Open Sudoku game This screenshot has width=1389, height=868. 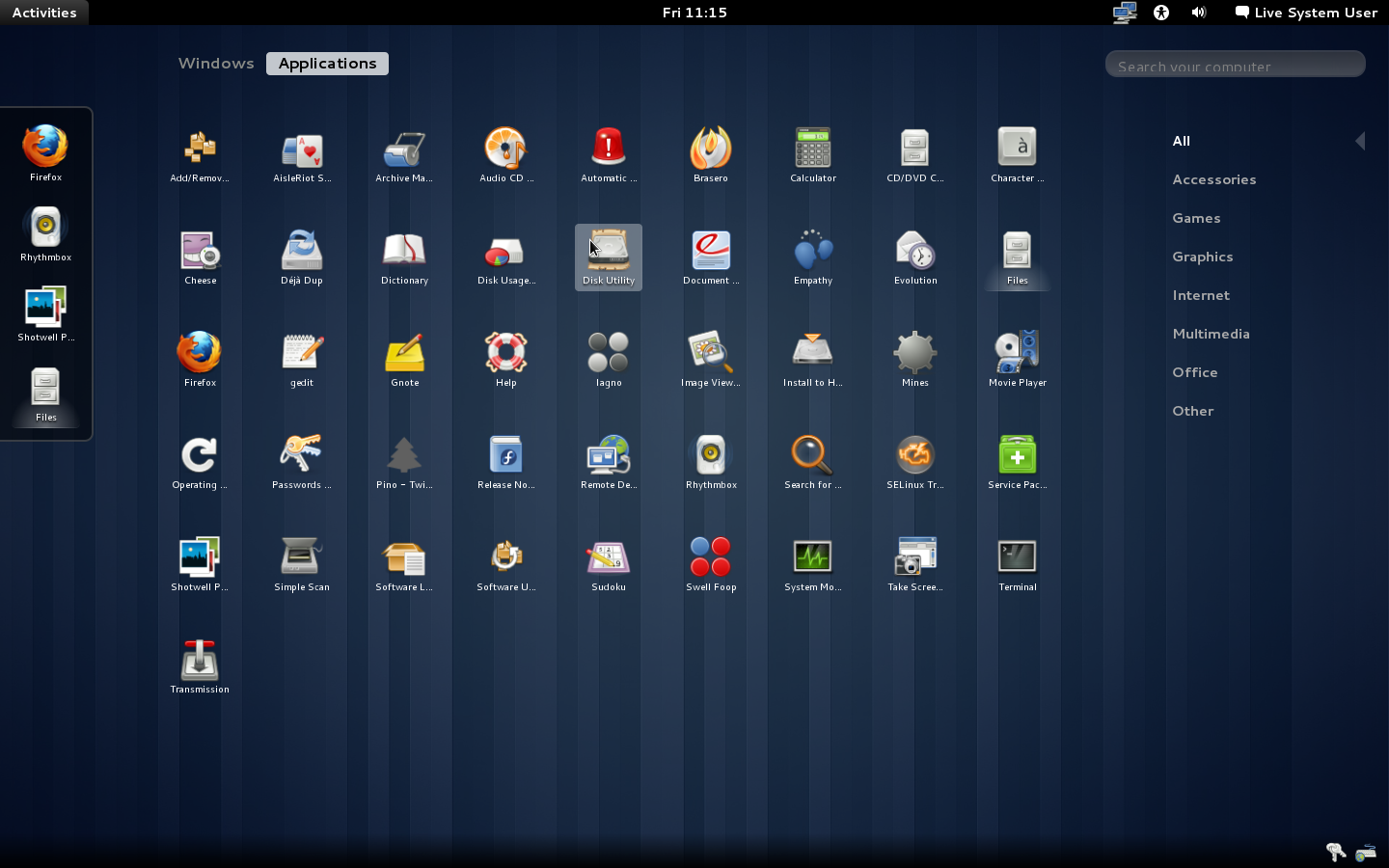(609, 565)
